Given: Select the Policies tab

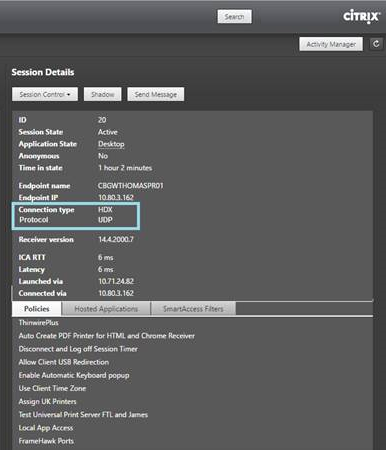Looking at the screenshot, I should (x=37, y=309).
